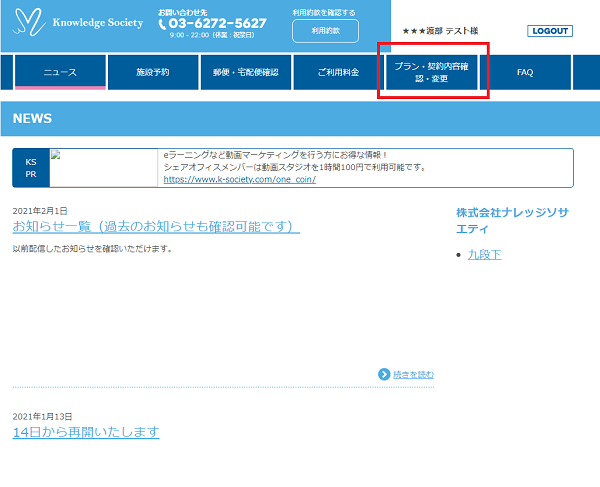Open the プラン・契約内容確認・変更 tab
Image resolution: width=600 pixels, height=487 pixels.
pos(432,72)
